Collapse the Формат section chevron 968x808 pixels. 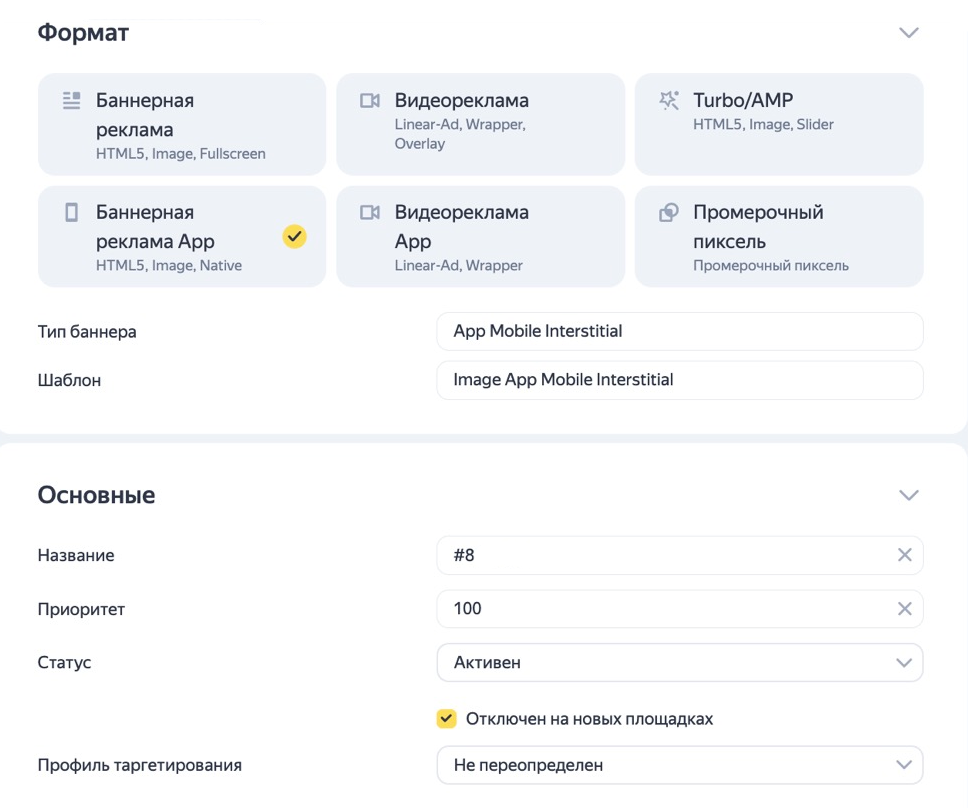(x=908, y=33)
